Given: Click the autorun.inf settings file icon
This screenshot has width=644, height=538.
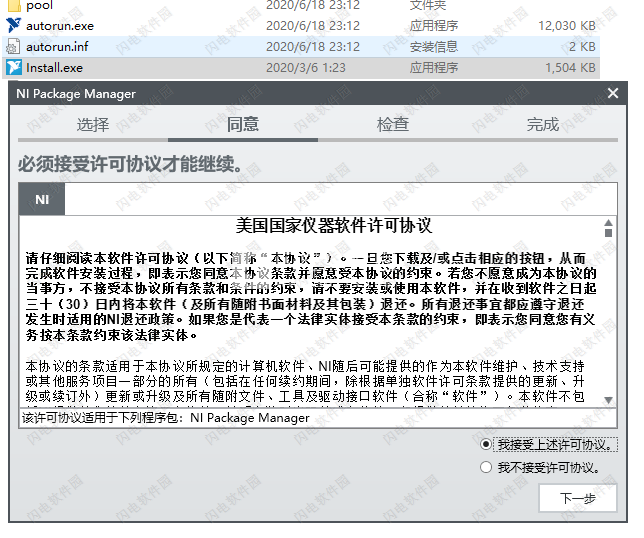Looking at the screenshot, I should pyautogui.click(x=13, y=46).
